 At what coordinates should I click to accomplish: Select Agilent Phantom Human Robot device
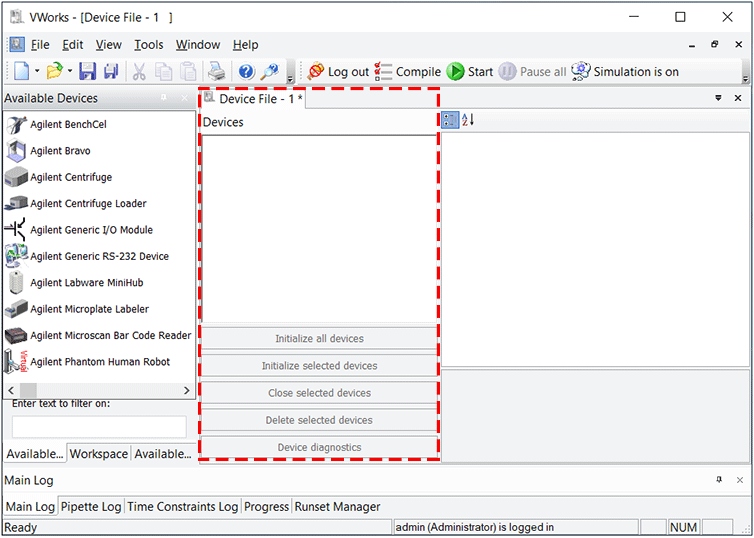click(88, 362)
